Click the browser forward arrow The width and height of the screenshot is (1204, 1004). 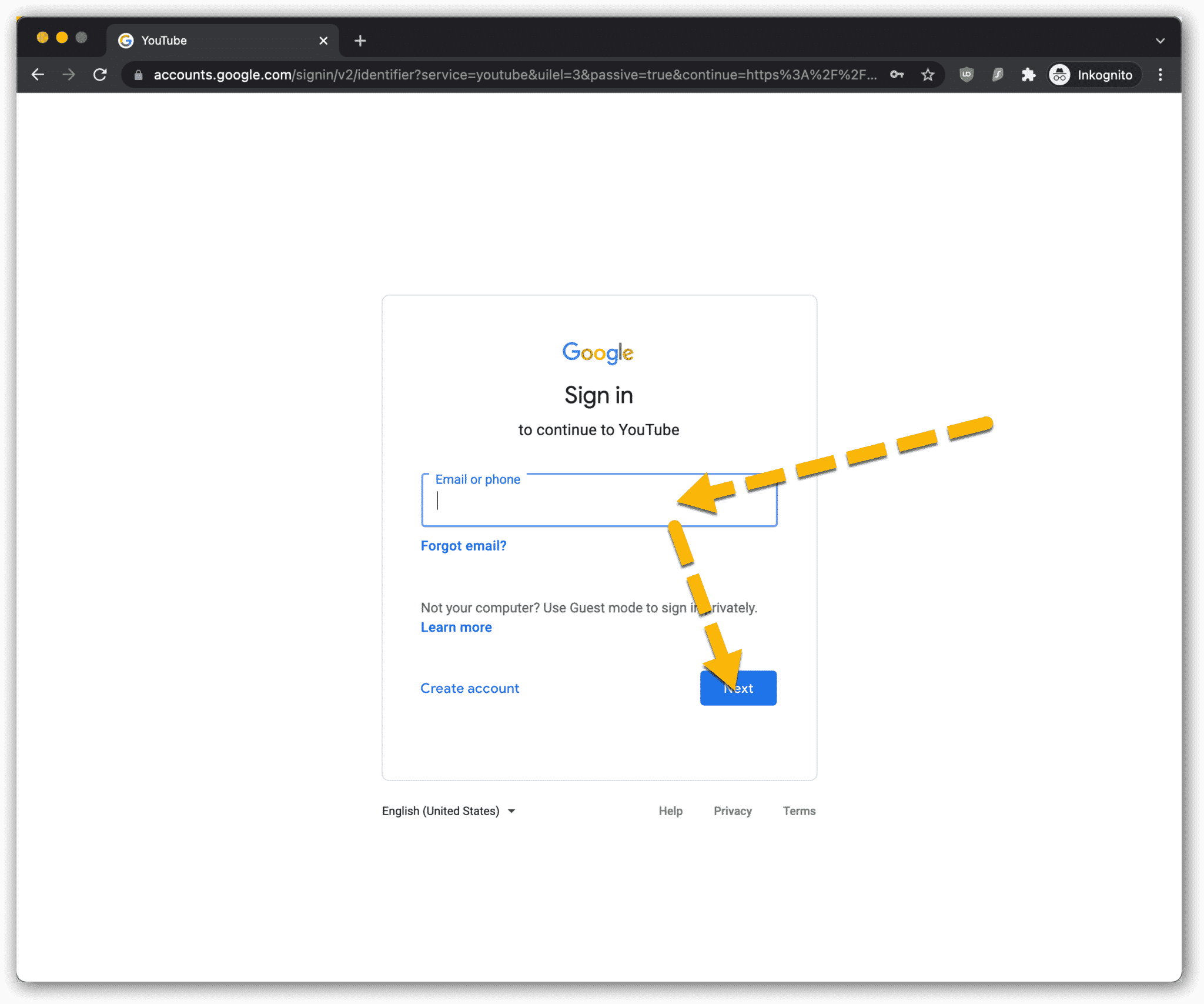(x=69, y=75)
